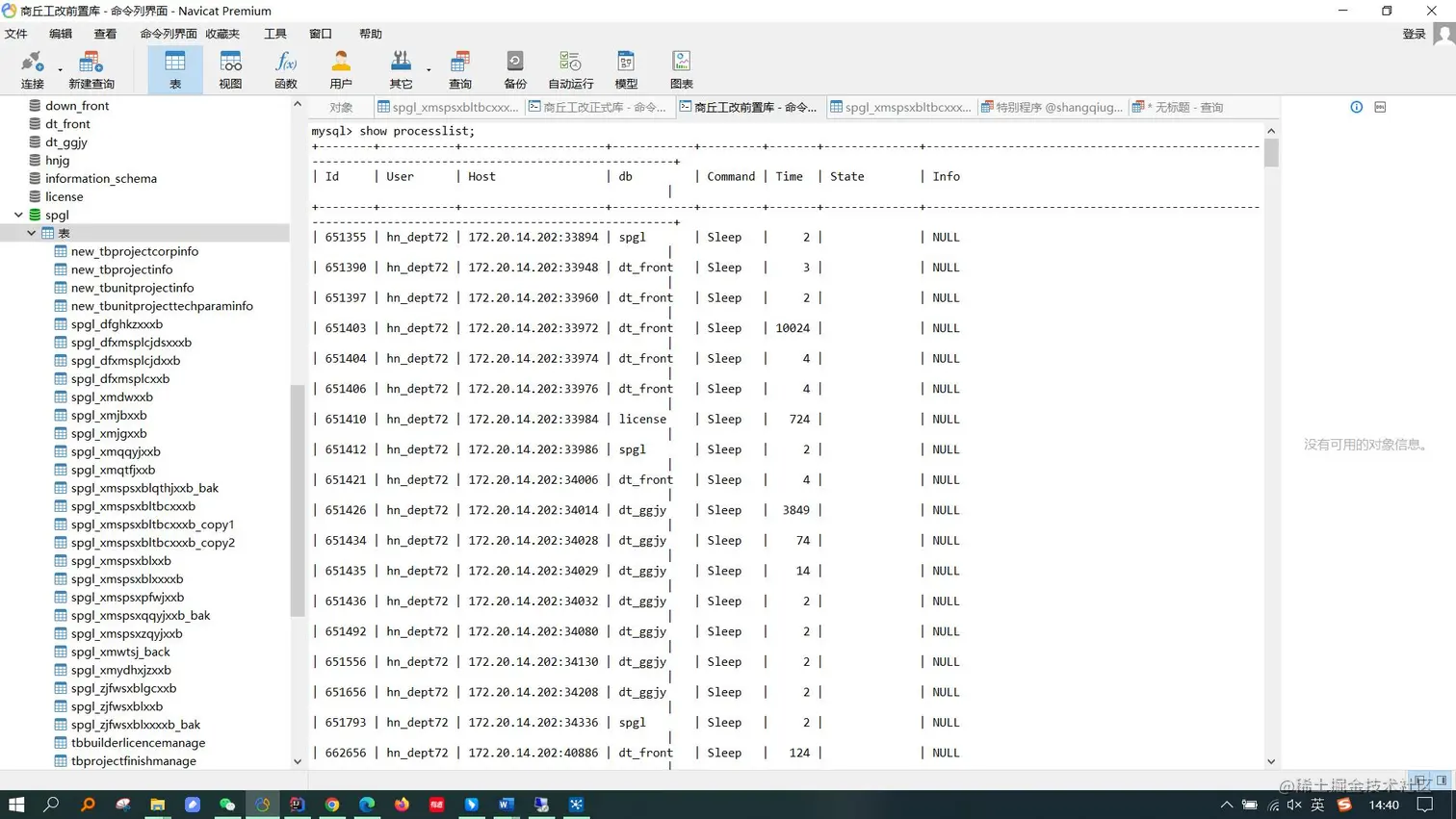Viewport: 1456px width, 819px height.
Task: Launch Google Chrome from the taskbar
Action: click(332, 805)
